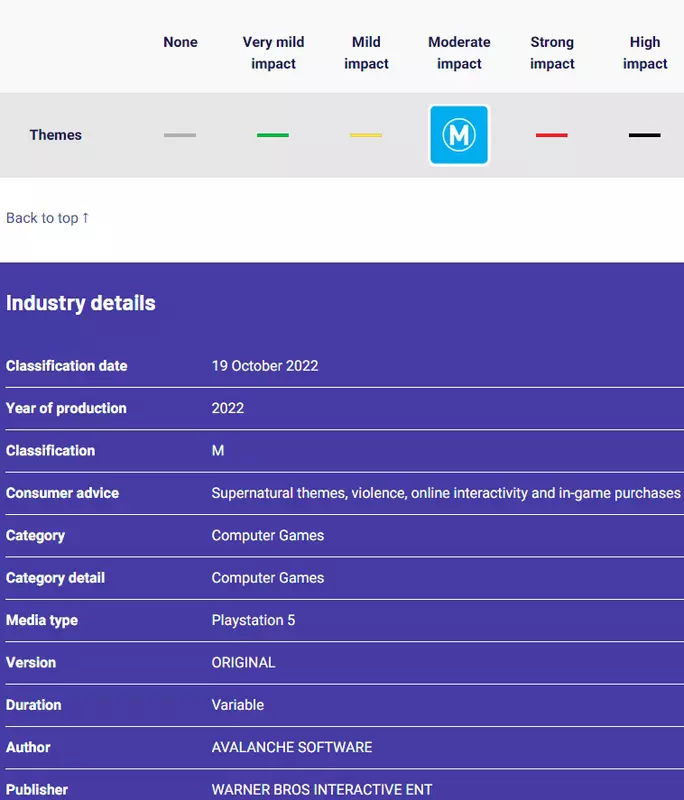Click the Industry details heading
This screenshot has height=800, width=684.
click(81, 303)
